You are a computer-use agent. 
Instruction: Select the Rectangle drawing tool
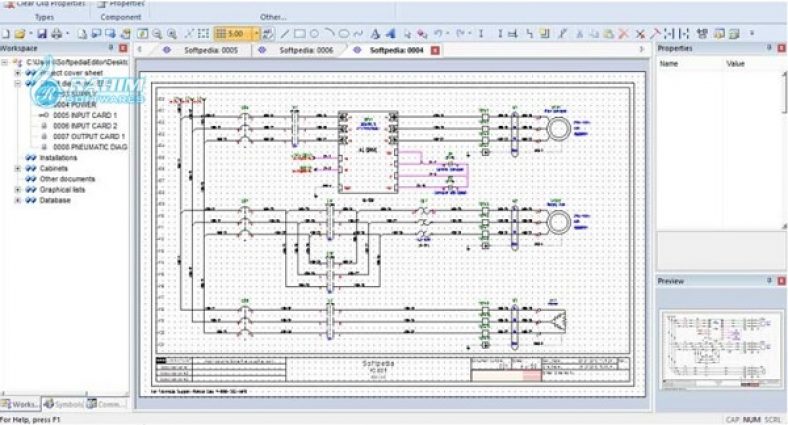tap(300, 34)
